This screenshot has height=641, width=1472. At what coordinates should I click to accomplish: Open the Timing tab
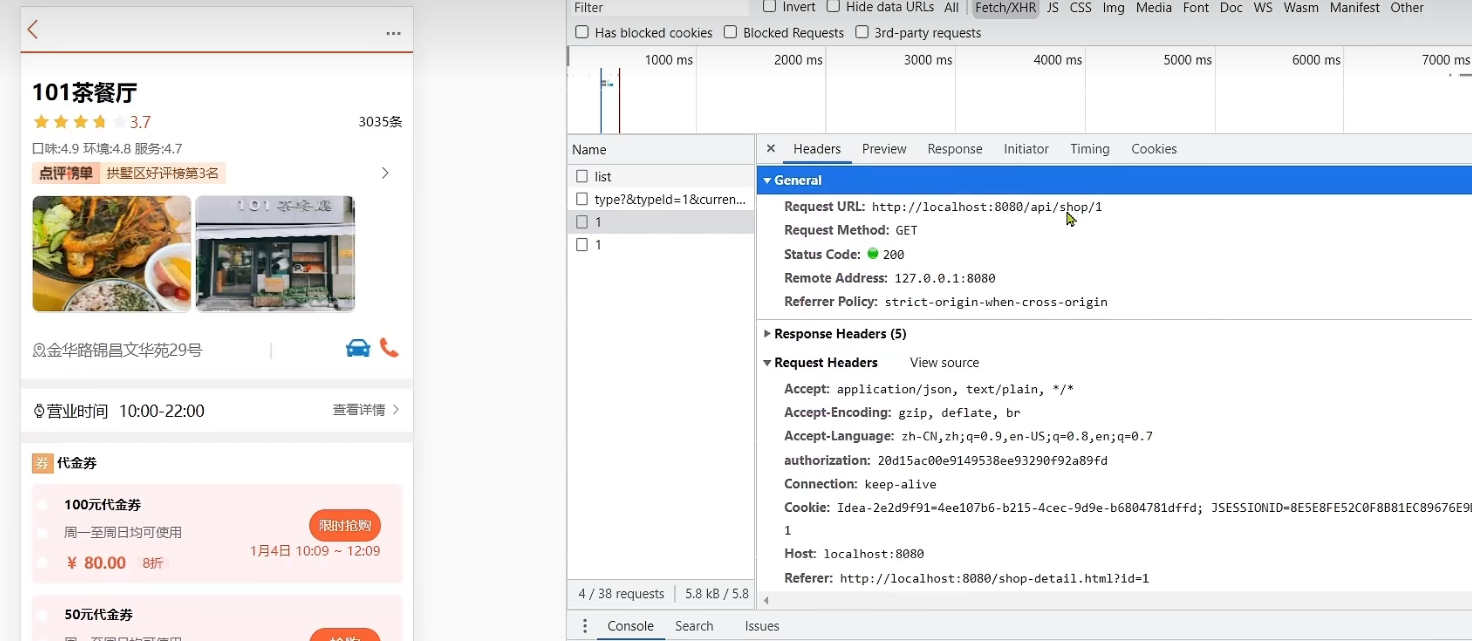pos(1090,149)
